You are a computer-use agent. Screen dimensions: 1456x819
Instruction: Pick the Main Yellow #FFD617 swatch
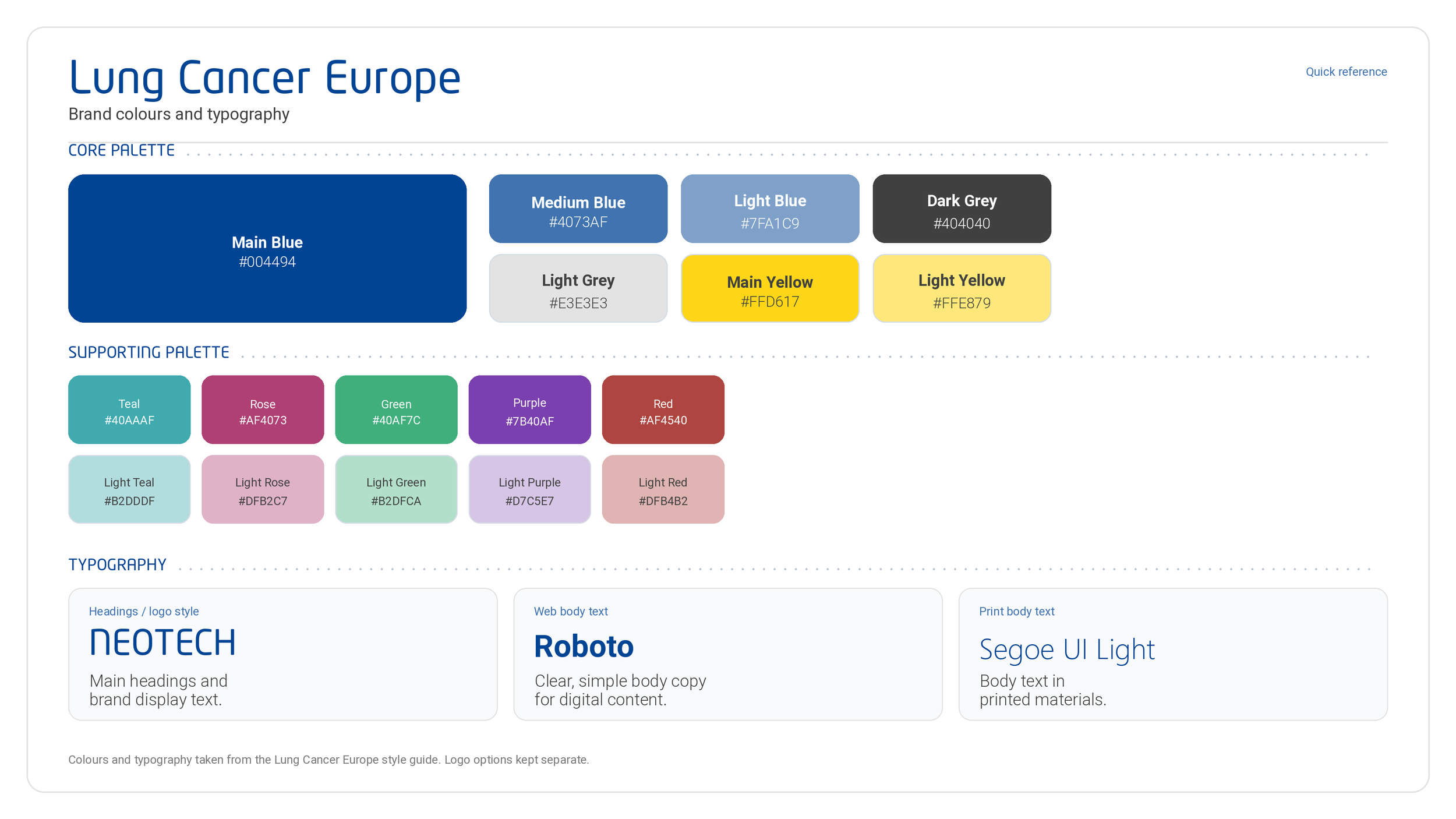(x=770, y=288)
